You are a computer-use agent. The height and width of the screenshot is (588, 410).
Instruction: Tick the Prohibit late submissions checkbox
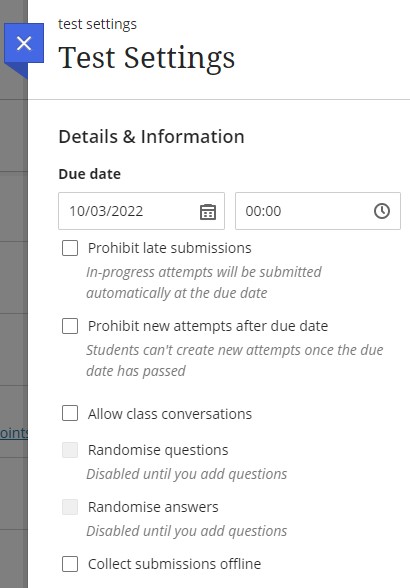click(x=70, y=248)
